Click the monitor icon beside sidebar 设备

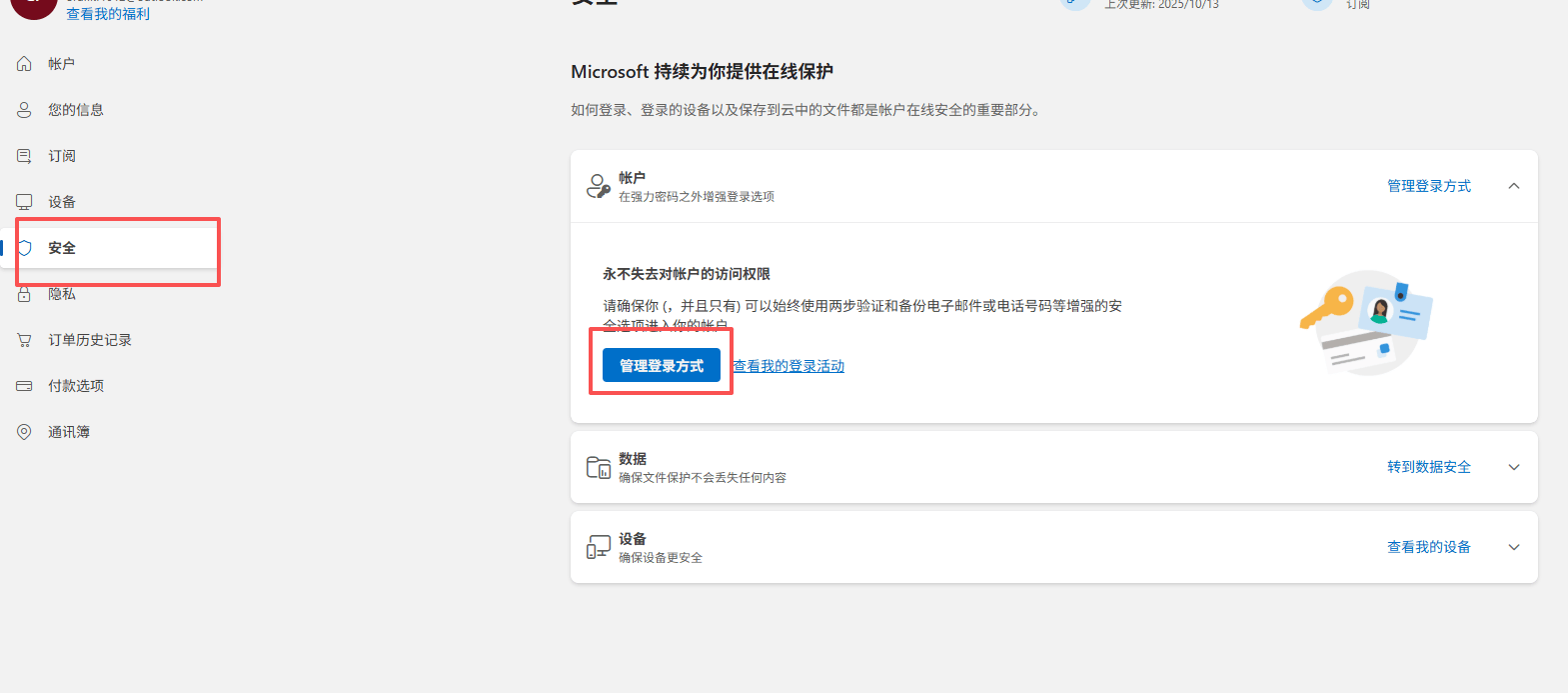pos(24,202)
